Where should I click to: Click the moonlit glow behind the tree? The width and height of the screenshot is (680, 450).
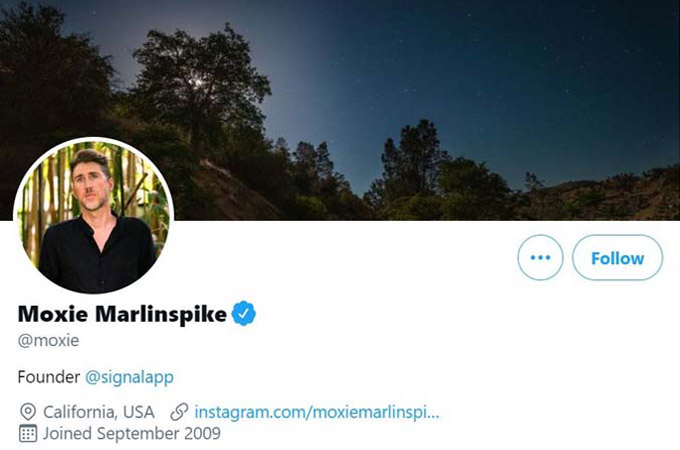(199, 81)
